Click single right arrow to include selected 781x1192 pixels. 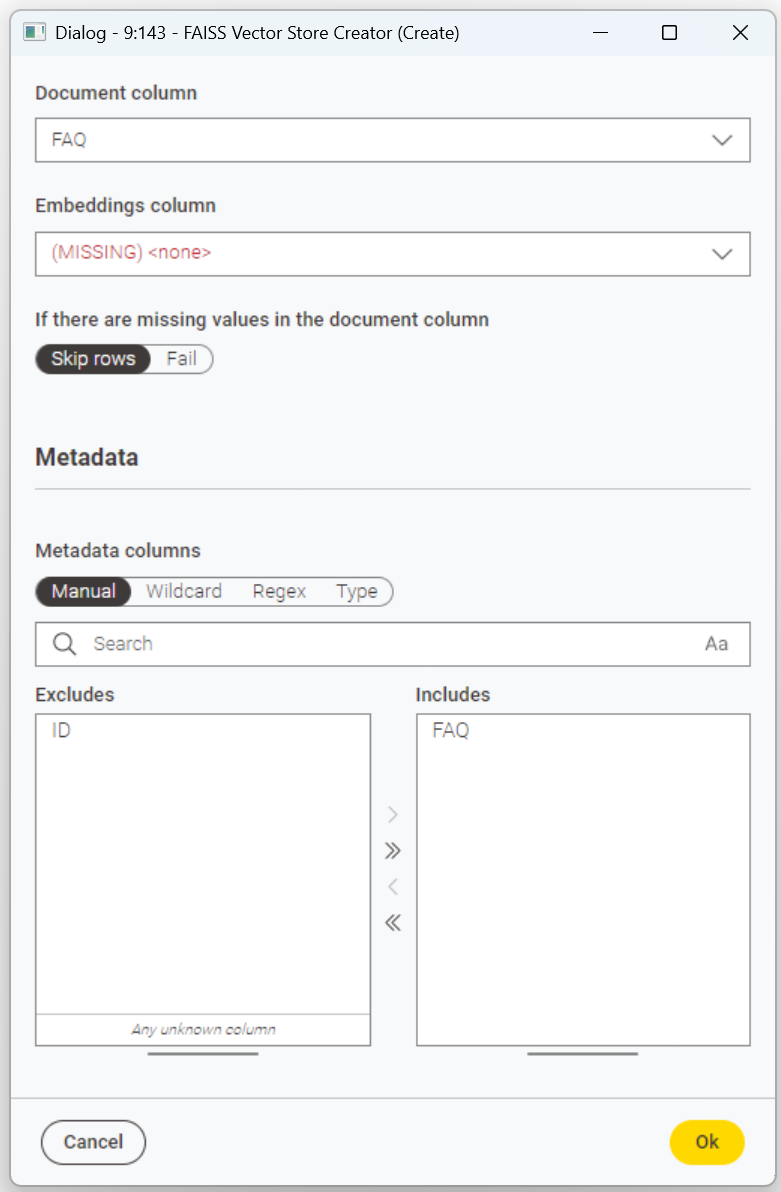(x=392, y=814)
